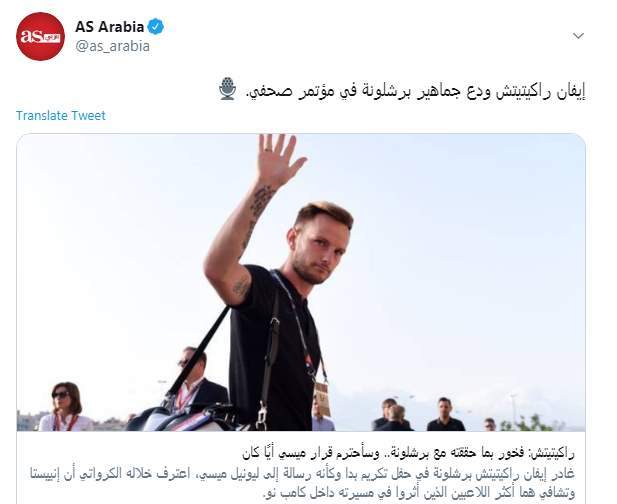Image resolution: width=617 pixels, height=504 pixels.
Task: Select the Arabic tweet text about Rakitić
Action: (x=416, y=91)
